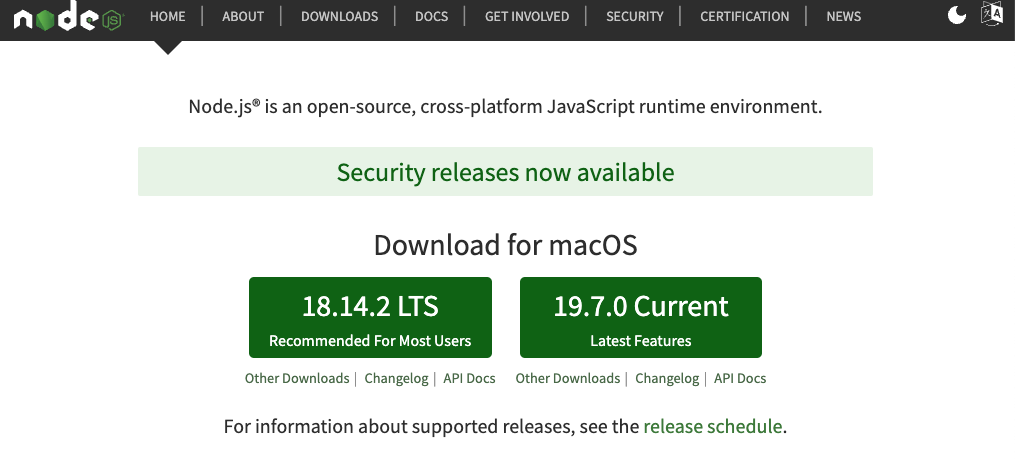Open API Docs for 18.14.2 LTS
Viewport: 1015px width, 459px height.
[x=469, y=379]
